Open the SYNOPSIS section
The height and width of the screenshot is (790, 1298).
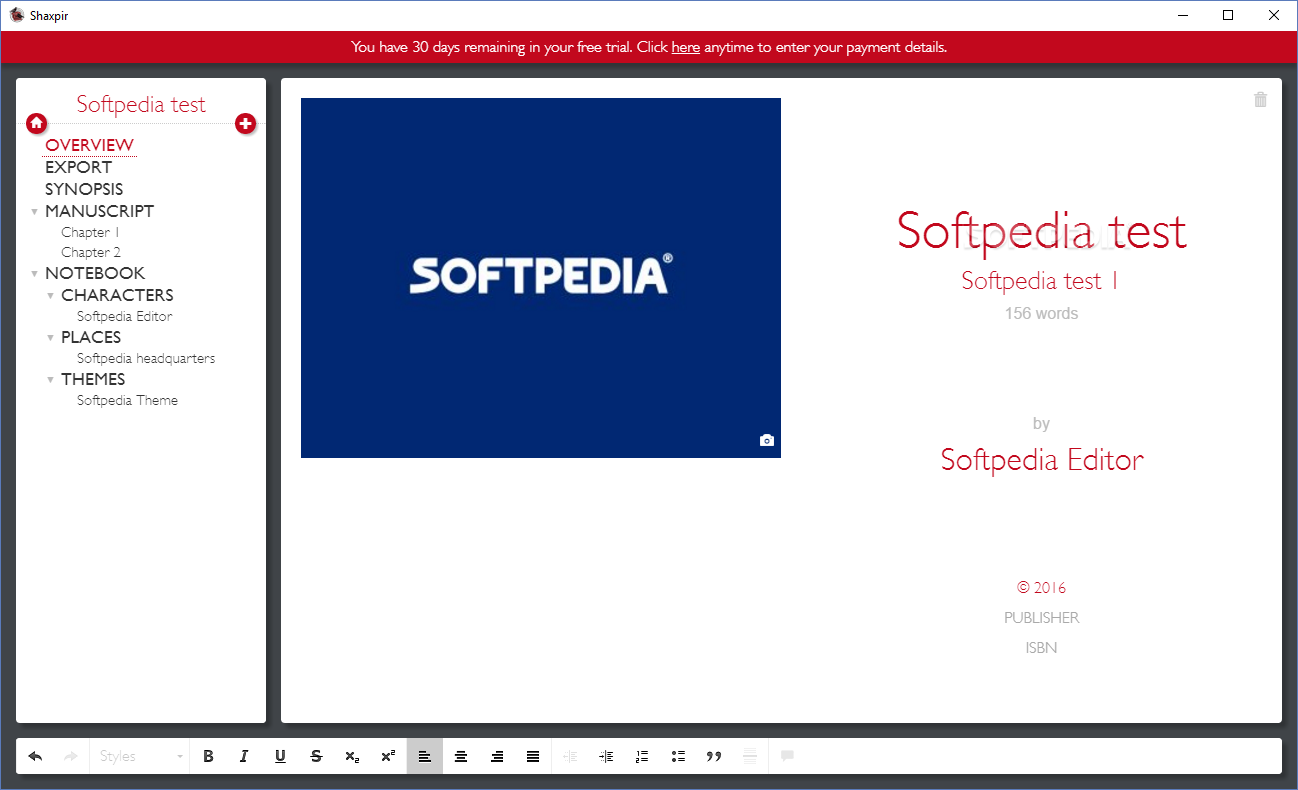(x=84, y=189)
